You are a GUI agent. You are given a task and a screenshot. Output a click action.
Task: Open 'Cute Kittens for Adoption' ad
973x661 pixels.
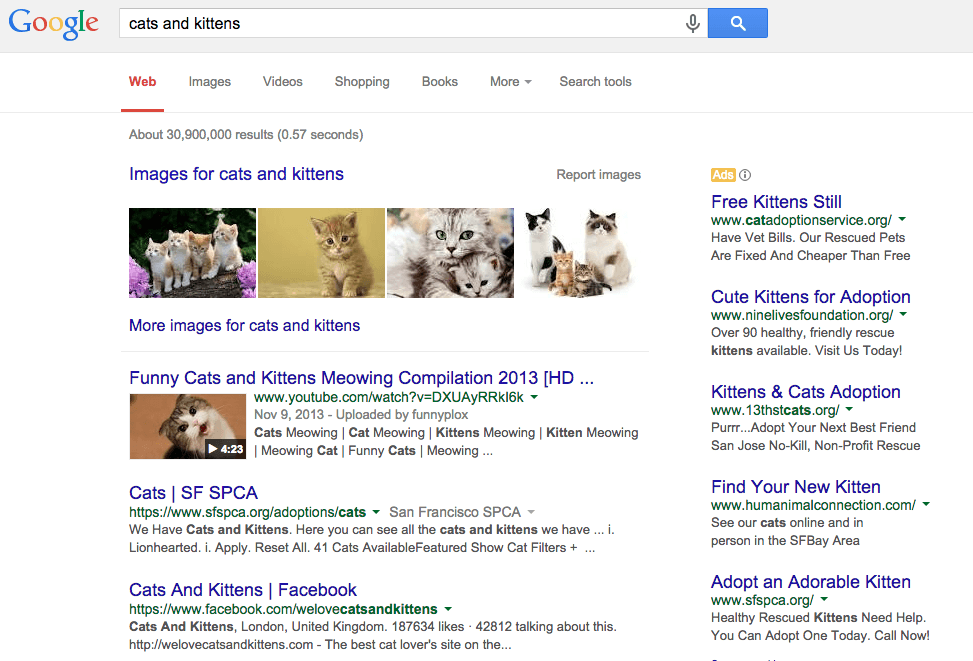tap(810, 297)
